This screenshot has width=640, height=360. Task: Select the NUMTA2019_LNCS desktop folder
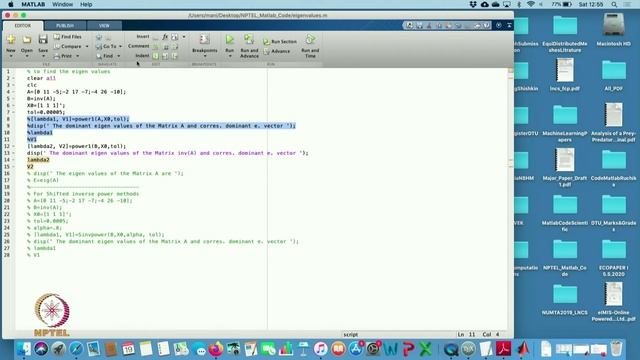(565, 300)
